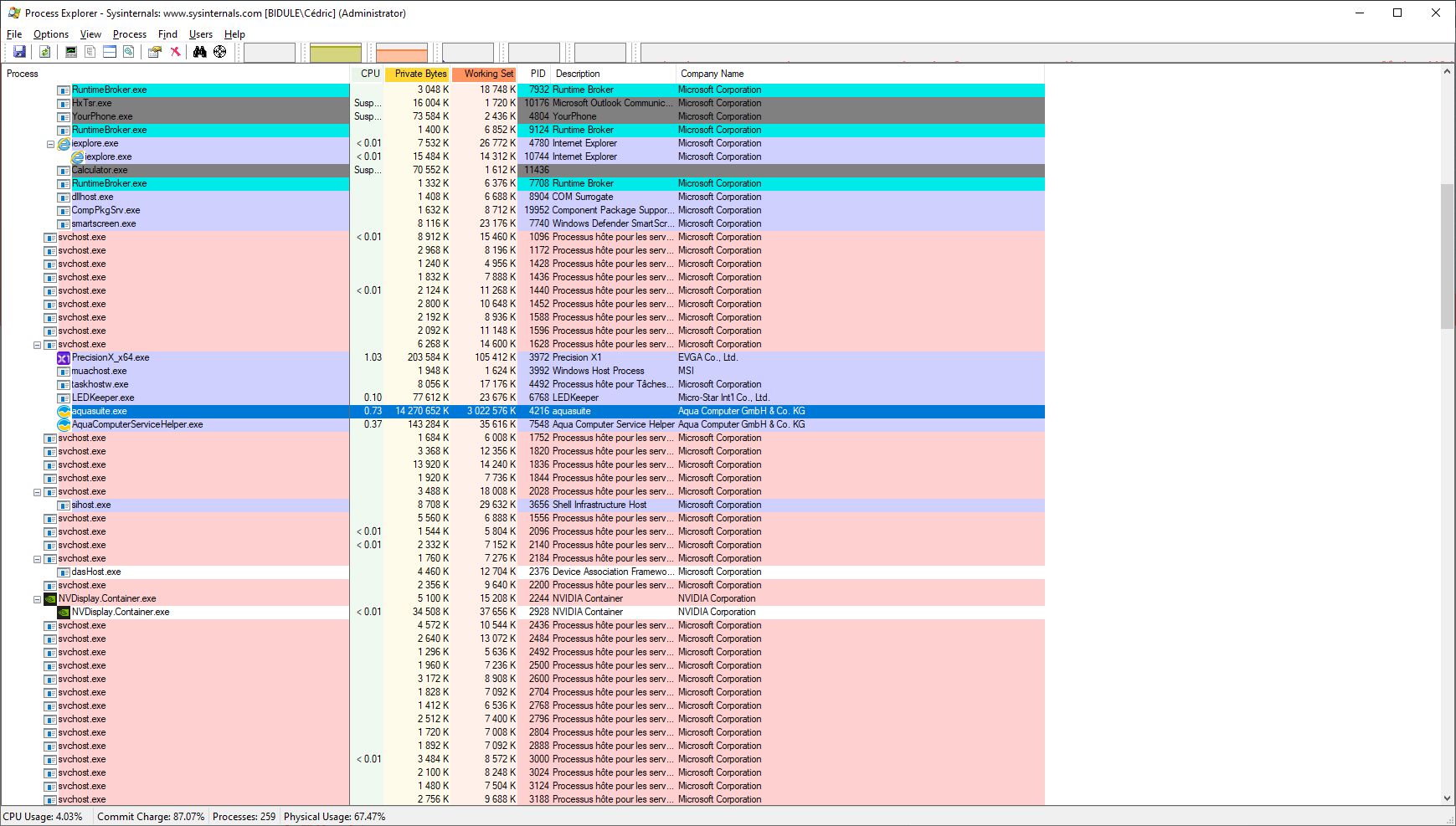Select the LEDKeeper.exe process row

click(103, 398)
